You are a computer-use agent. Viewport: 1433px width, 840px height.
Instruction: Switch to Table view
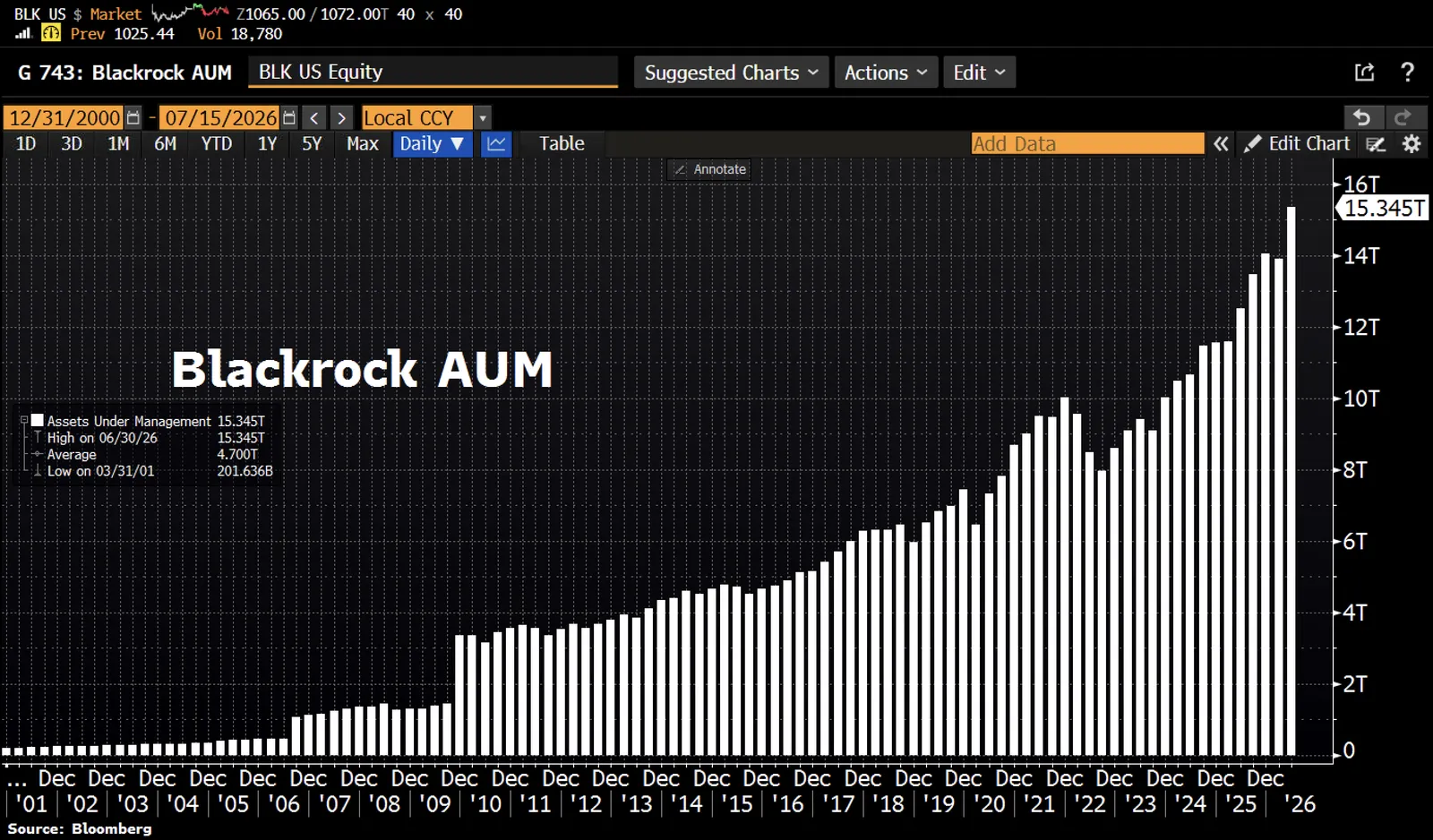[x=562, y=143]
